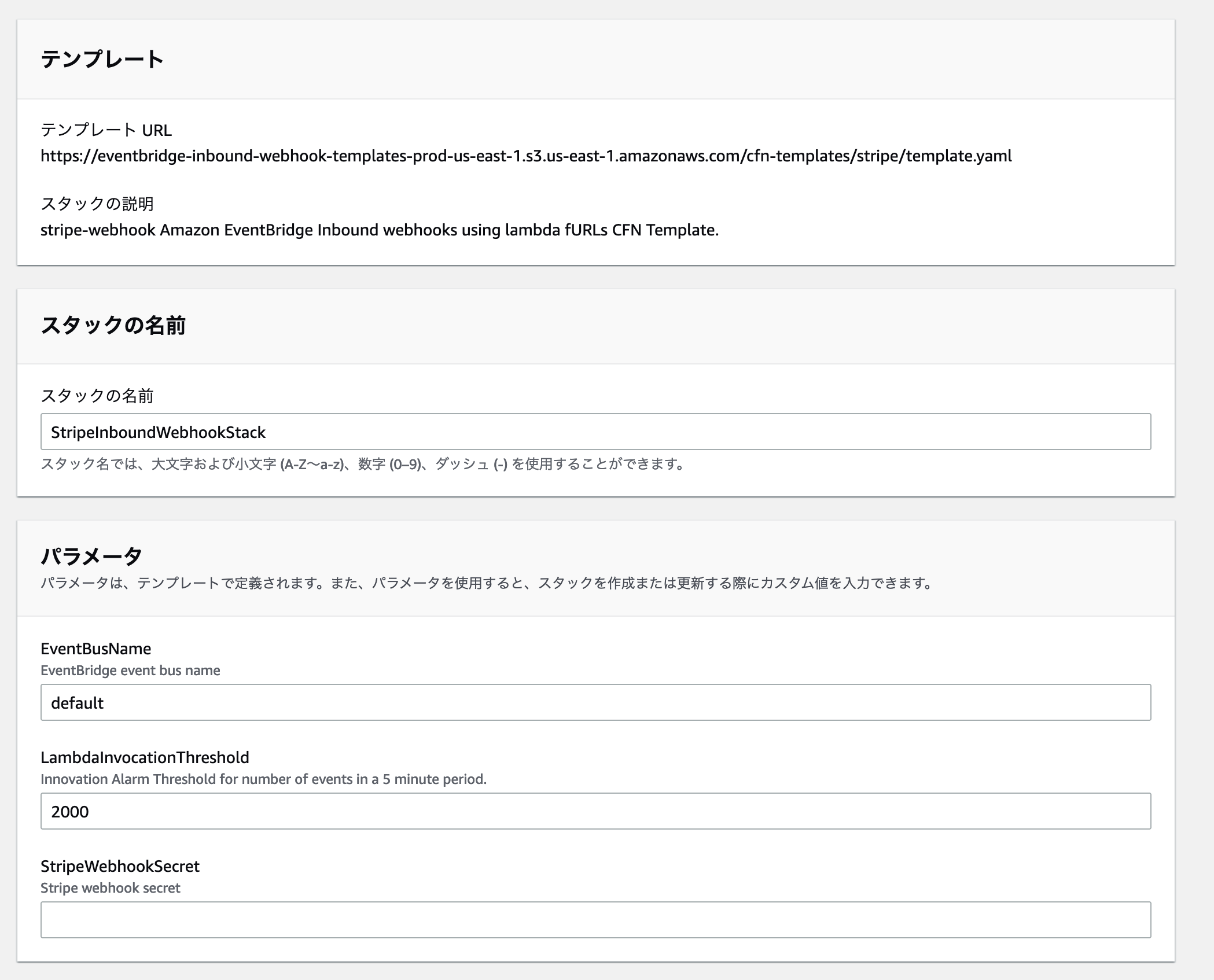Click the Stripe webhook secret description text

point(110,888)
